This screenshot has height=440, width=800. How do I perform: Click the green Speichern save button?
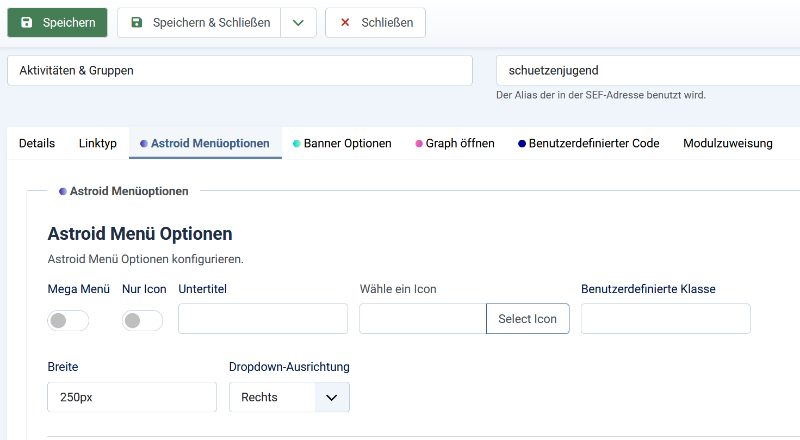pos(57,22)
